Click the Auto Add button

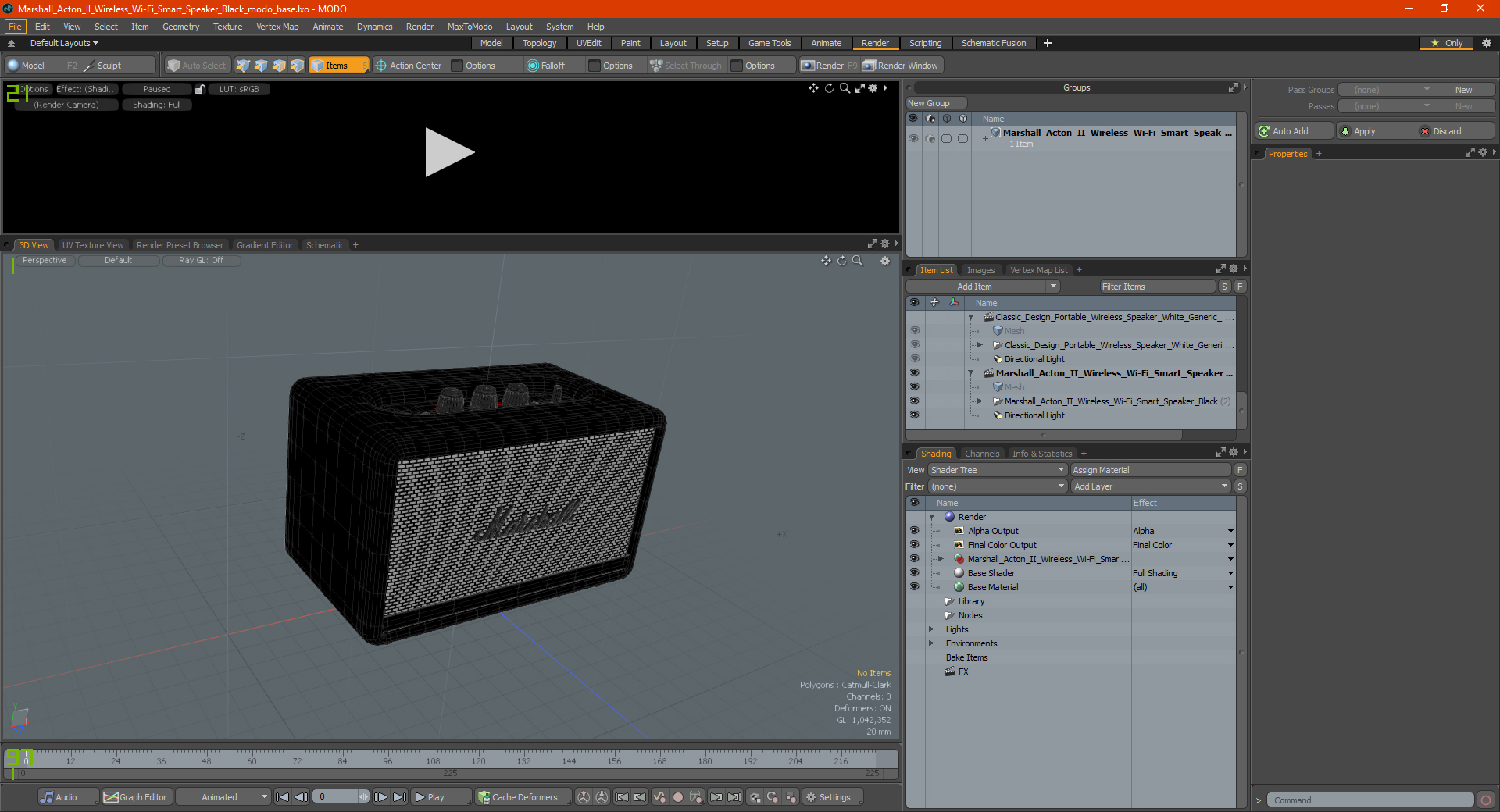[x=1293, y=131]
